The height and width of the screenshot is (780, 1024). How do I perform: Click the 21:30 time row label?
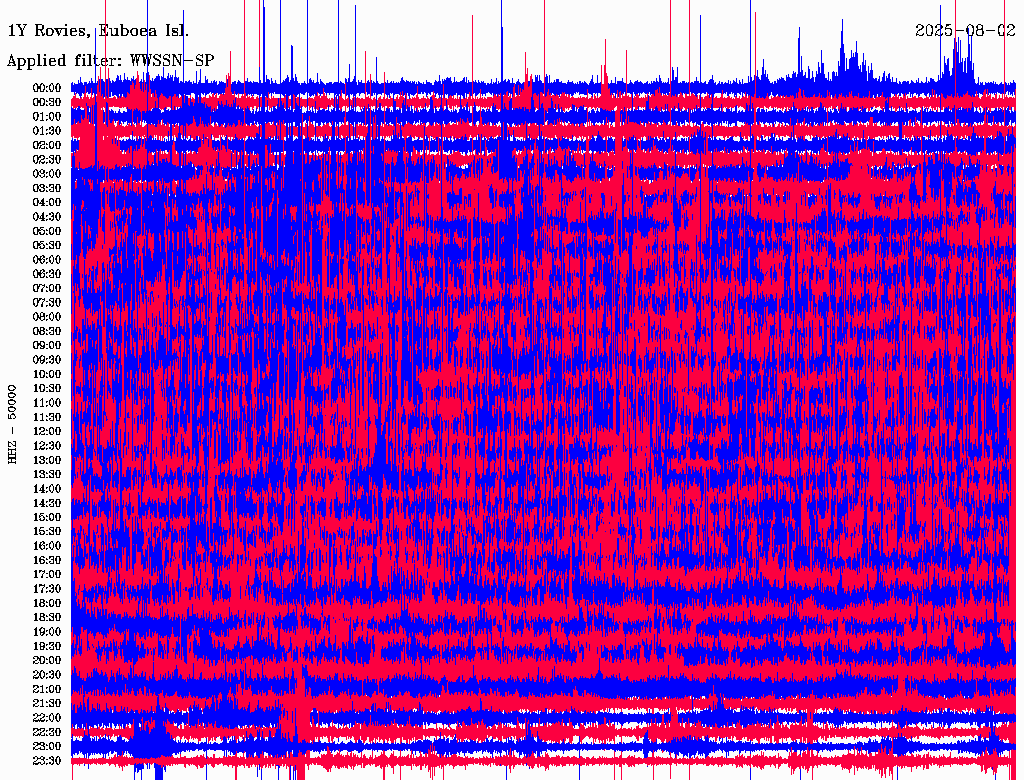click(47, 703)
